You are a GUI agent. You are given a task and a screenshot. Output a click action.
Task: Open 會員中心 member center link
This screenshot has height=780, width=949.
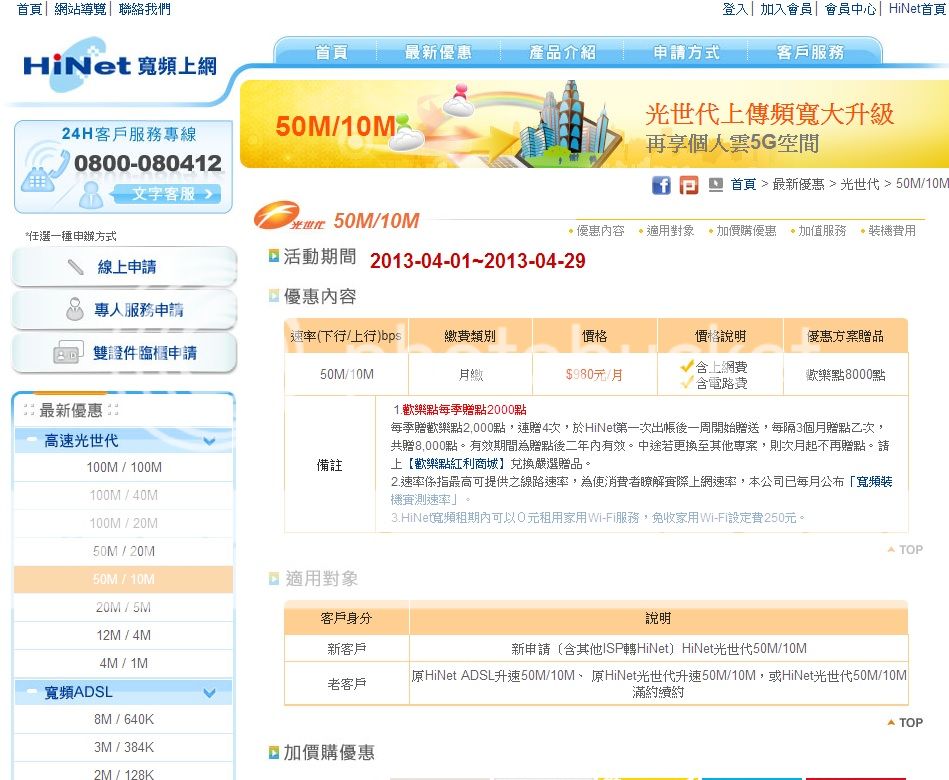850,9
